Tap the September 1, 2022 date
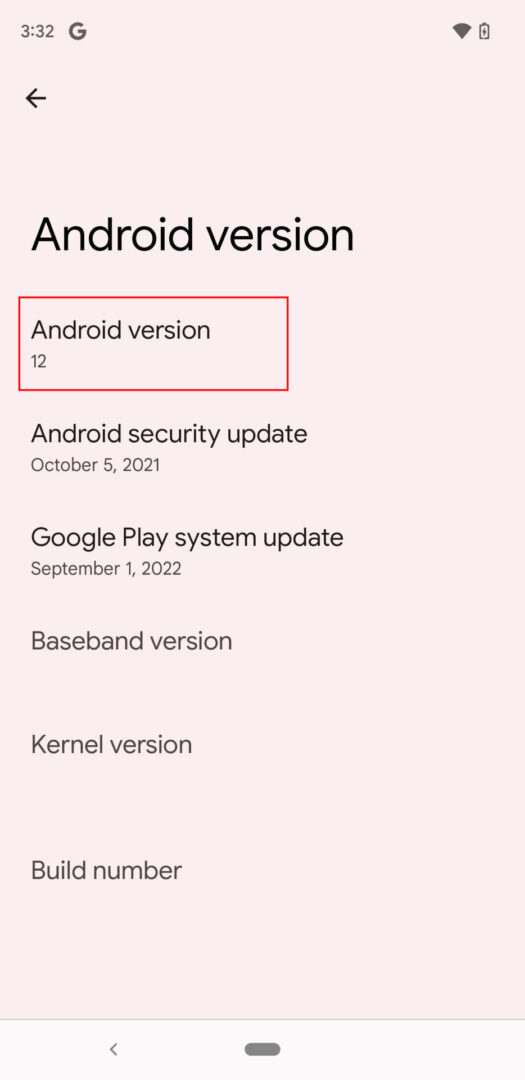The height and width of the screenshot is (1080, 525). [106, 568]
